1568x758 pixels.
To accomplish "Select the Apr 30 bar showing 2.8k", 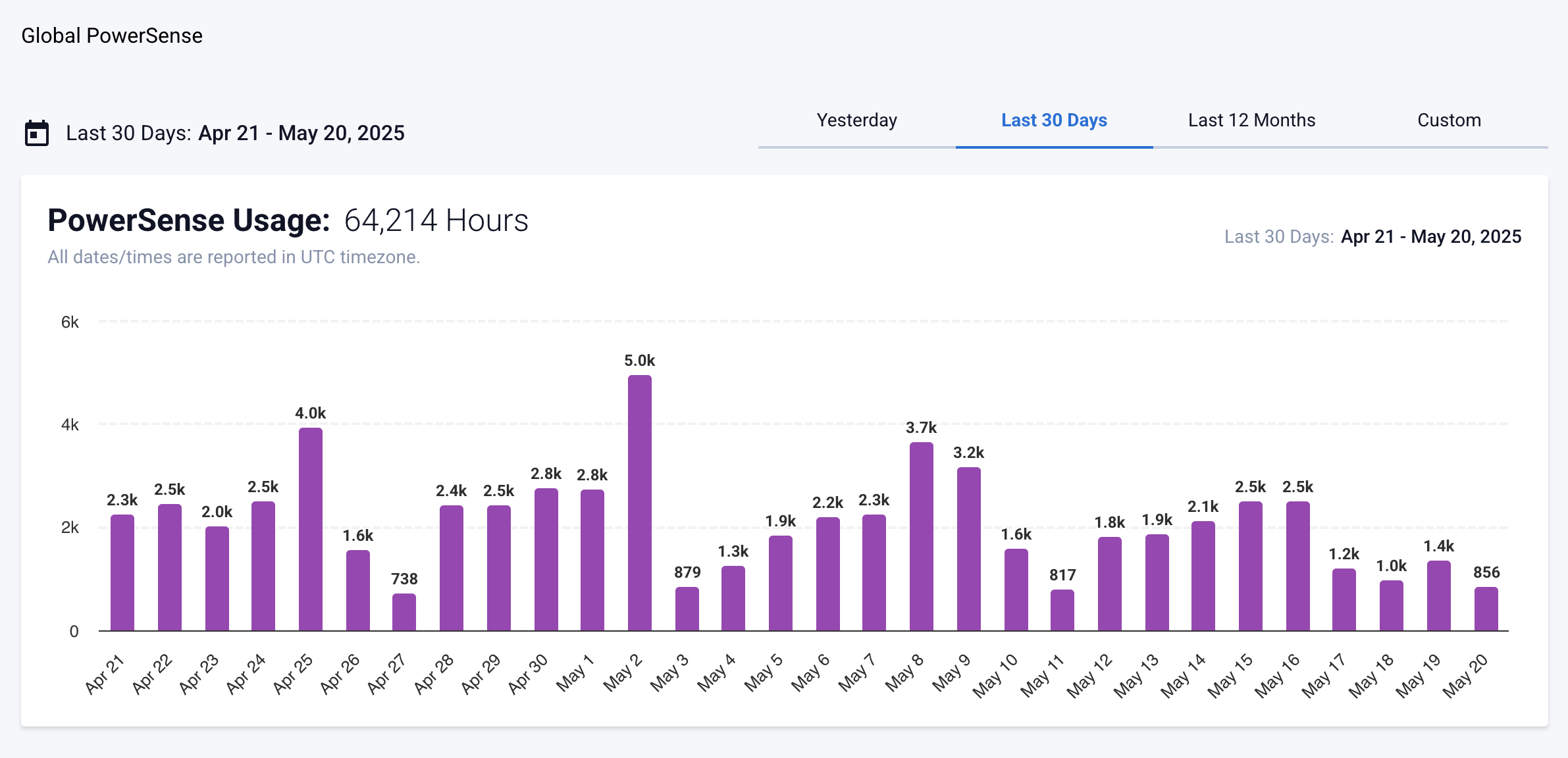I will point(546,560).
